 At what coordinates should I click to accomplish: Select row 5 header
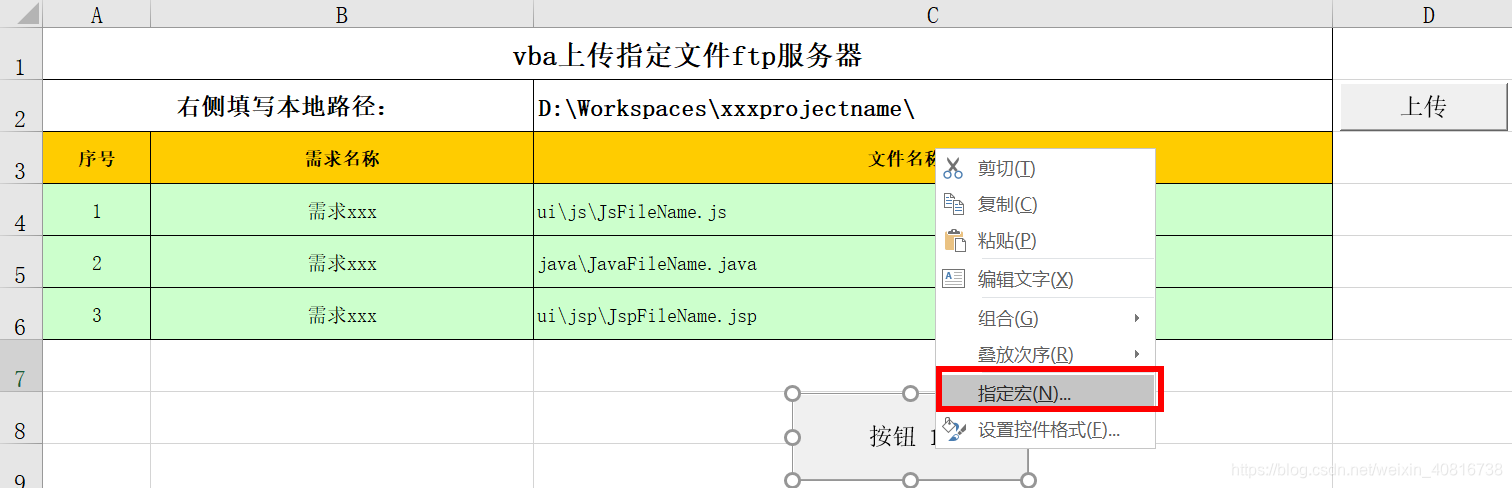coord(21,262)
